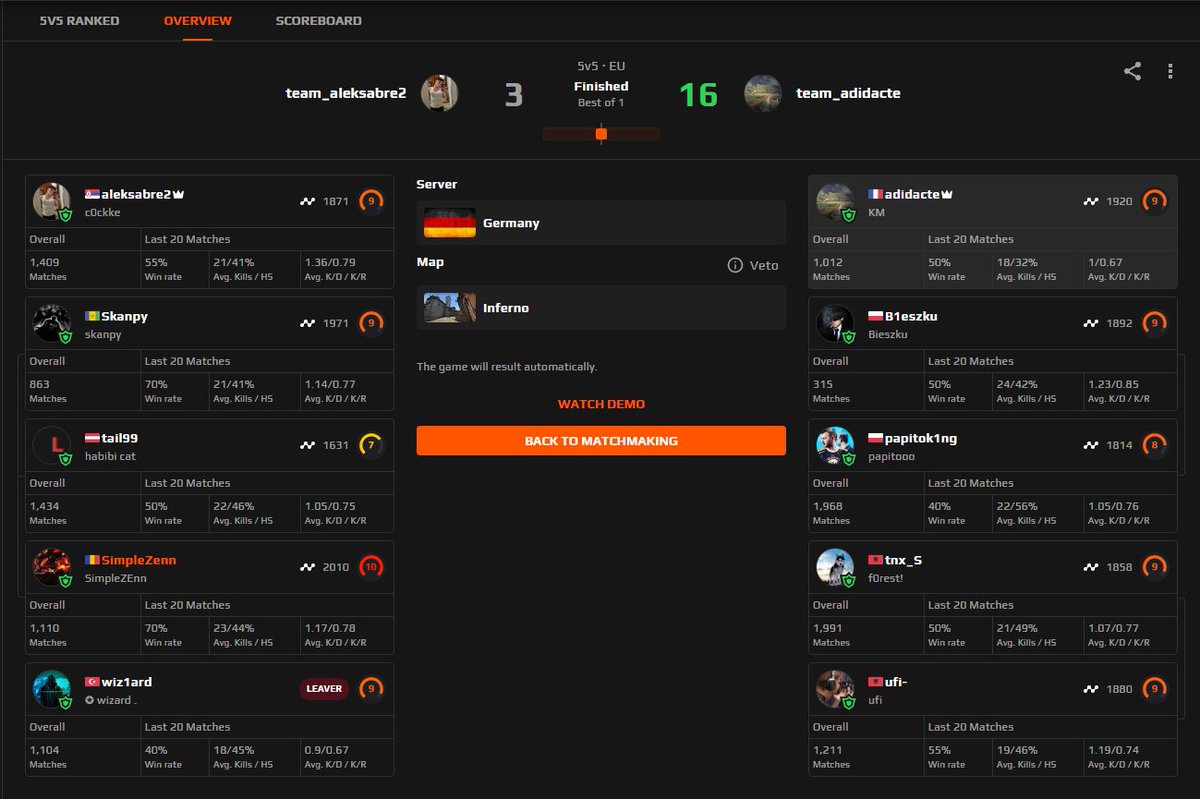Screen dimensions: 1200x799
Task: Click the score 16 for team_adidacte
Action: point(699,94)
